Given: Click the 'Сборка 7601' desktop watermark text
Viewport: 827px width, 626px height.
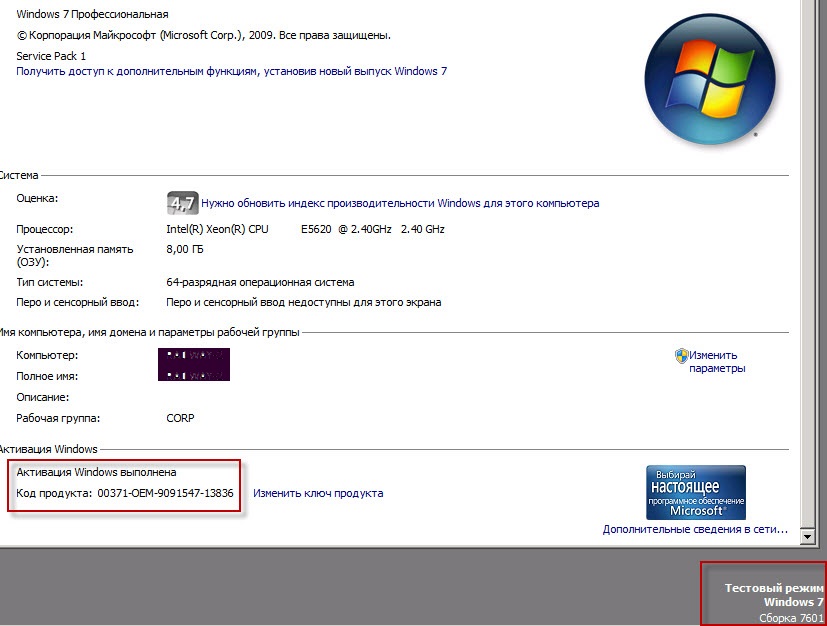Looking at the screenshot, I should click(x=791, y=618).
